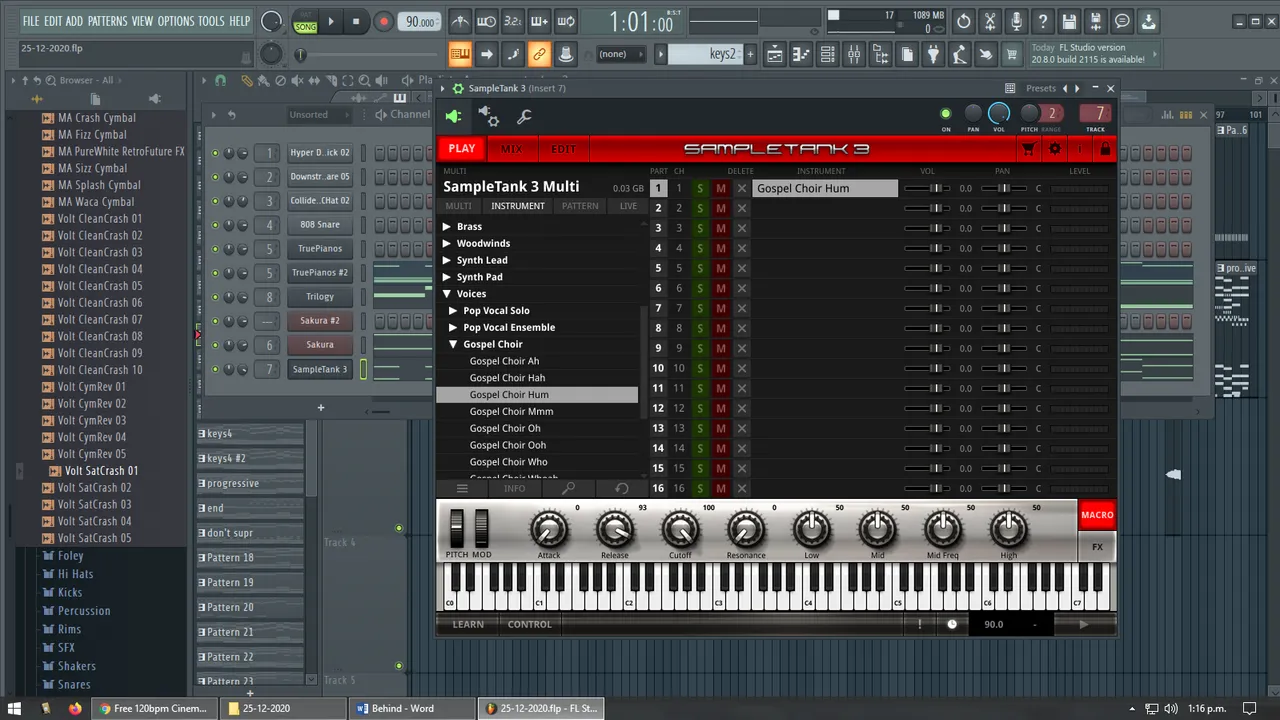
Task: Click the SampleTank browser search magnifier icon
Action: [568, 488]
